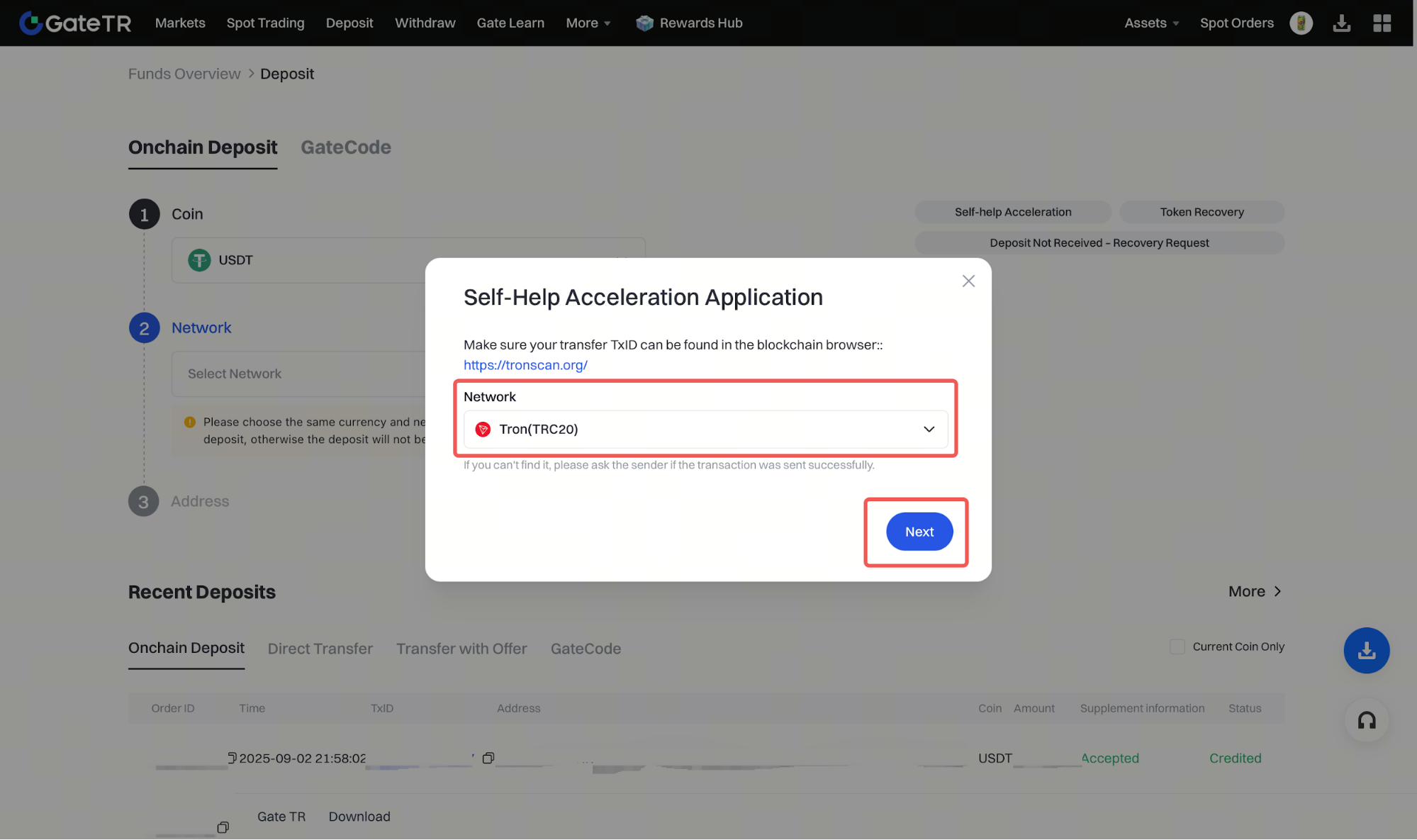Switch to the GateCode tab
This screenshot has width=1417, height=840.
[x=346, y=147]
